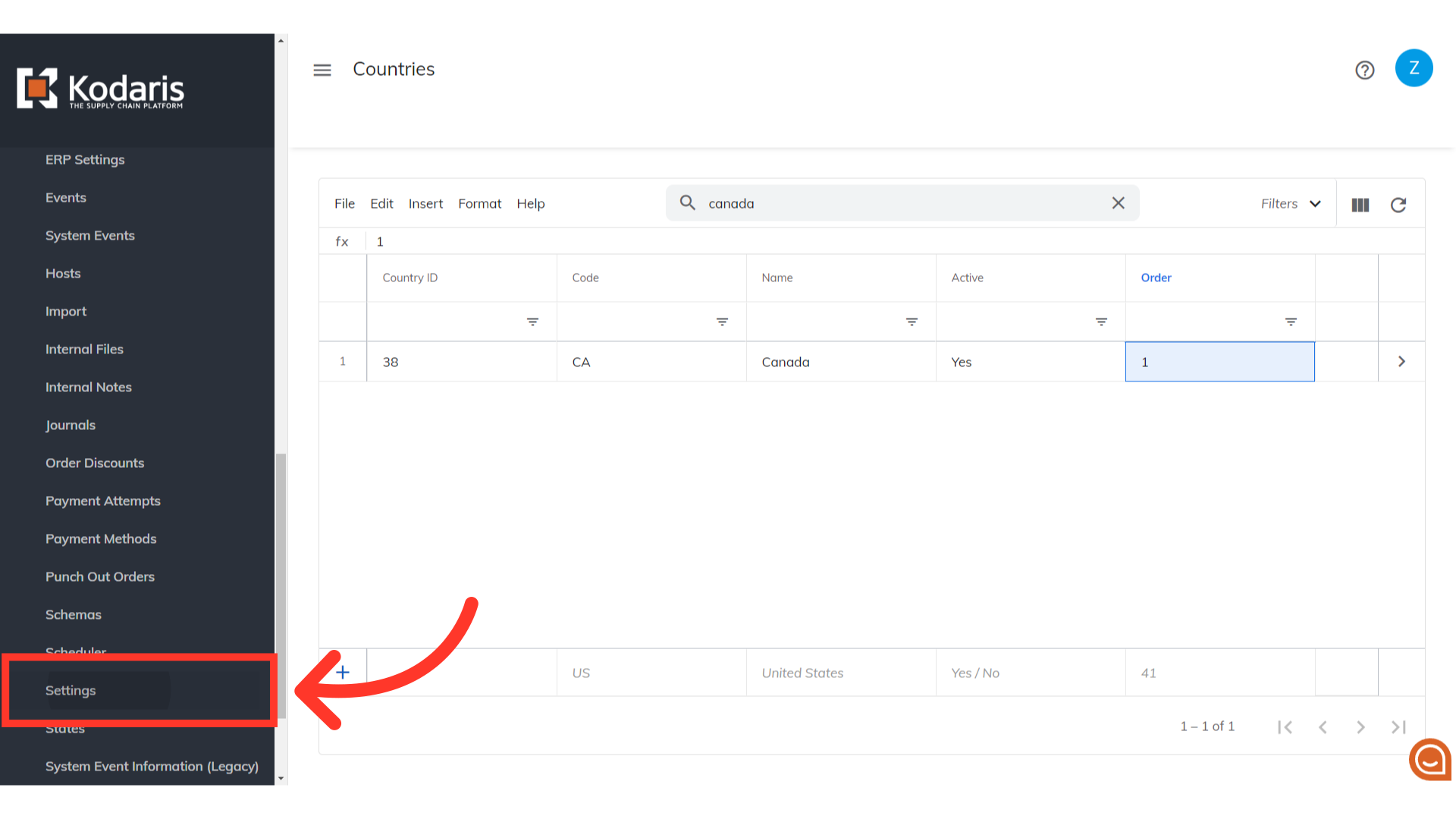Toggle the hamburger navigation menu

322,70
